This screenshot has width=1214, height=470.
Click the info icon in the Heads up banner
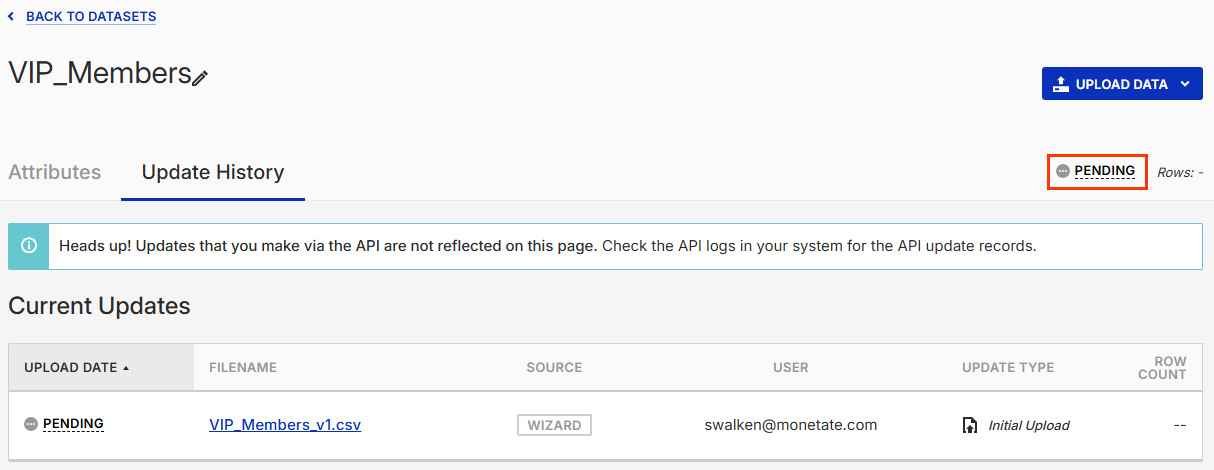tap(29, 246)
